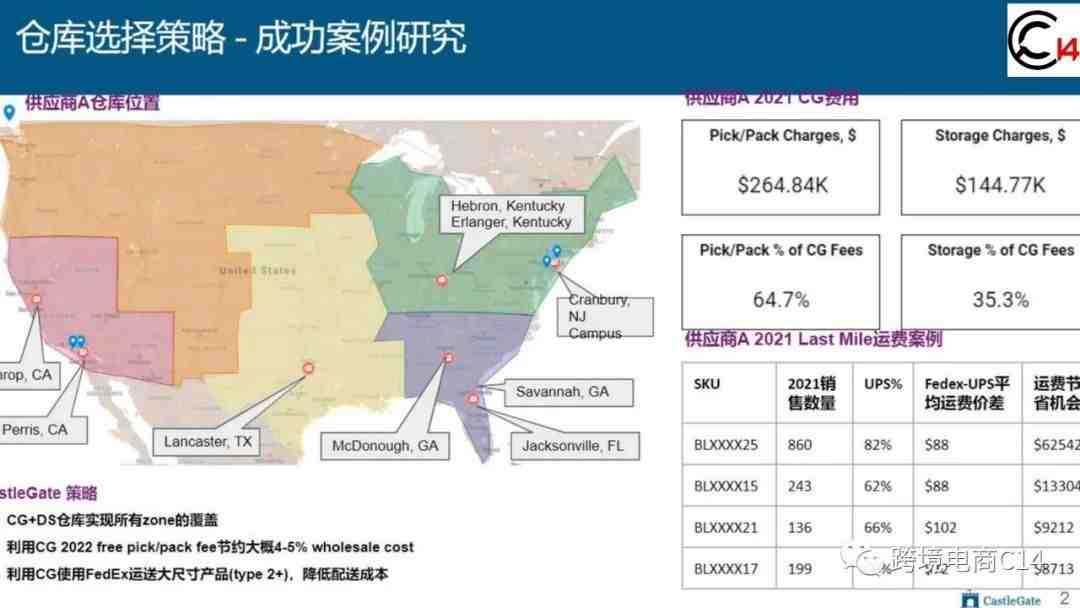
Task: Click the CastleGate logo in the footer
Action: [x=1001, y=600]
